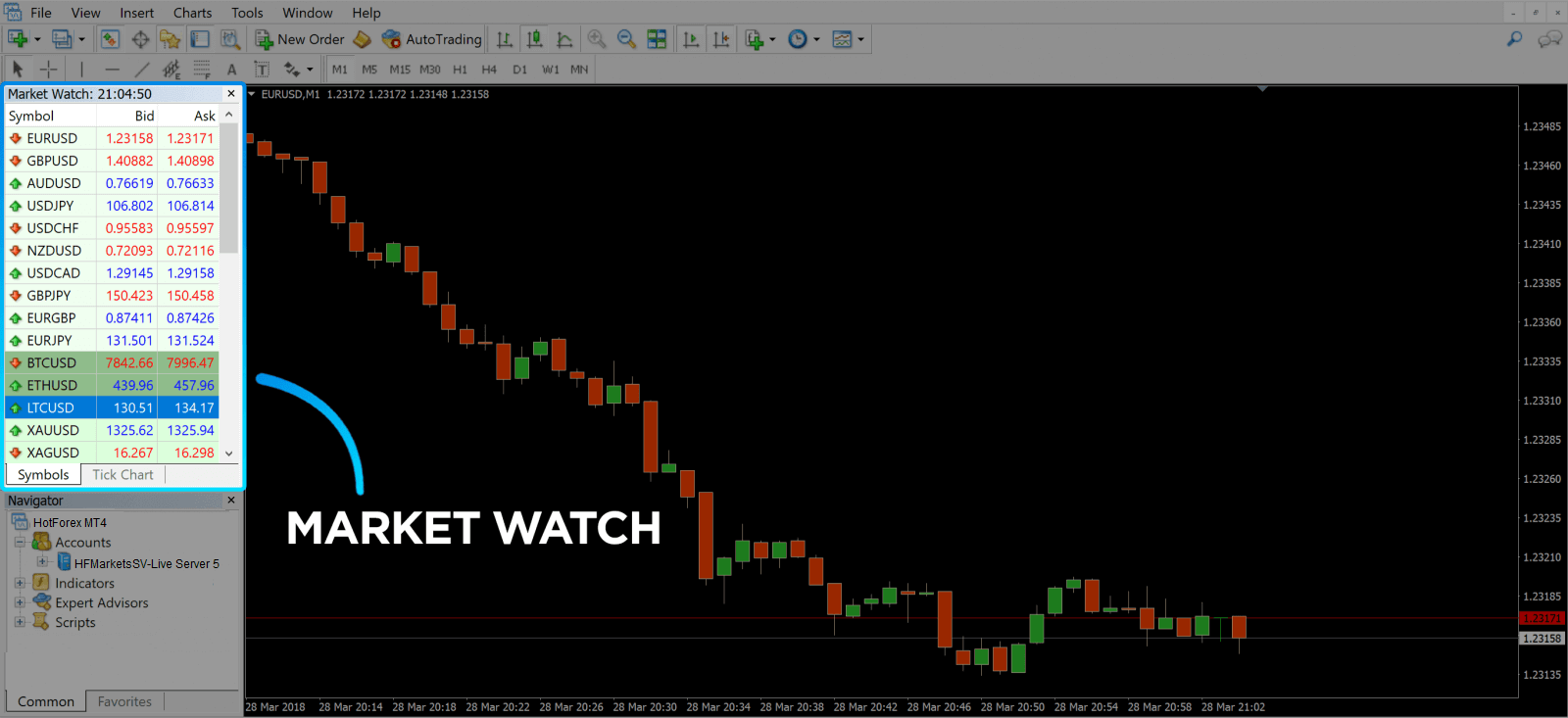
Task: Switch timeframe to M15
Action: 400,70
